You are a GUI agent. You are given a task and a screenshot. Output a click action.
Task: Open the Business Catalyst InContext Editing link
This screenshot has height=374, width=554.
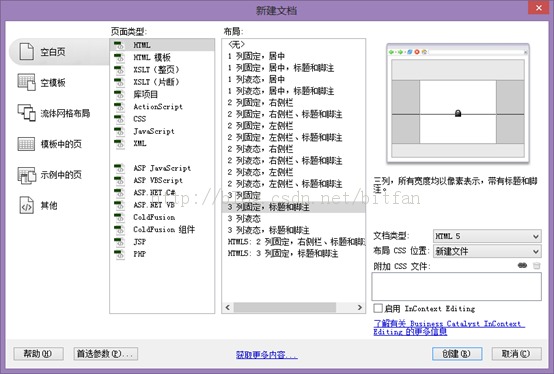tap(449, 327)
